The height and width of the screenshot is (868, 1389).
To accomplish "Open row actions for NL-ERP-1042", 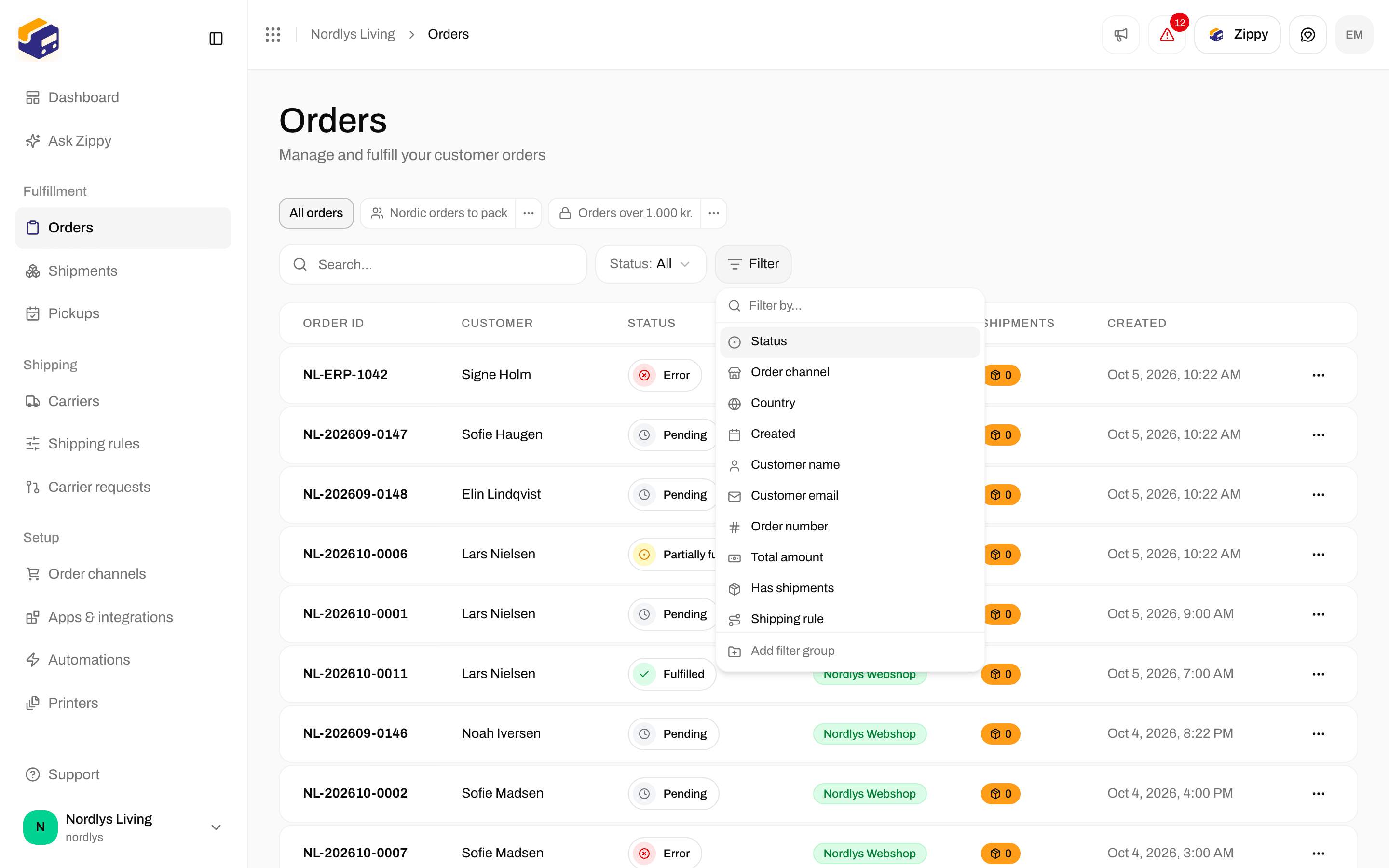I will [x=1319, y=375].
